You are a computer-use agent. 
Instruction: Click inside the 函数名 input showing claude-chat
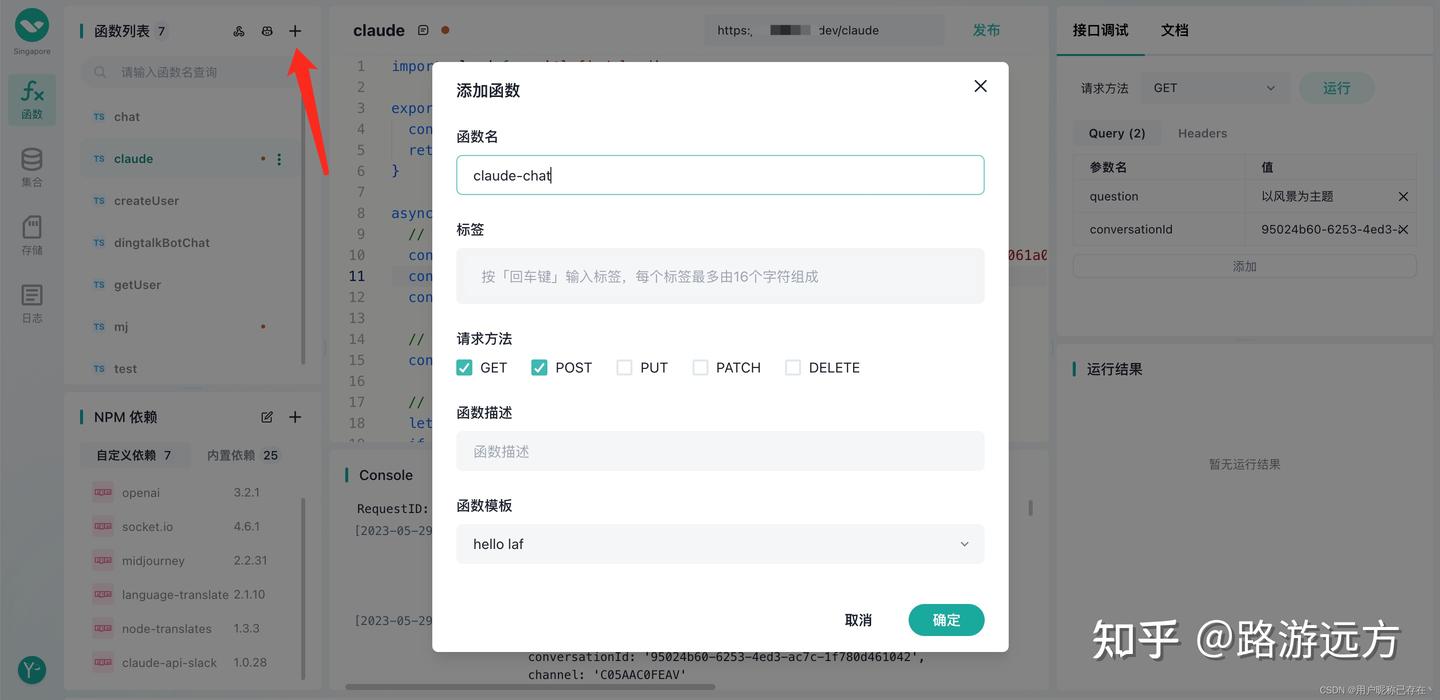coord(720,174)
